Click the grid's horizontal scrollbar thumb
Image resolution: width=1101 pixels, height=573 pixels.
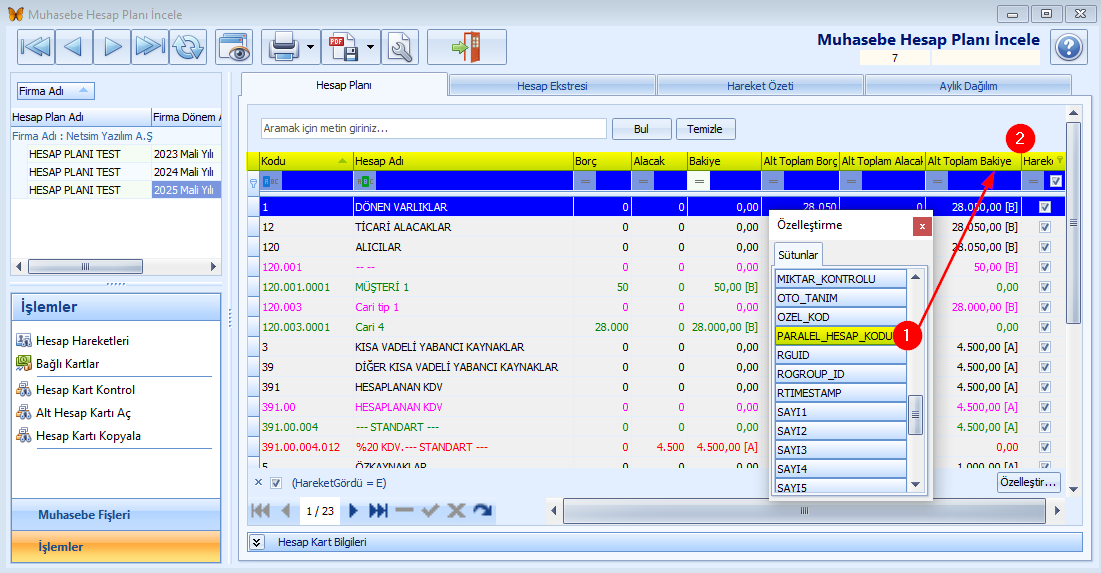coord(802,511)
